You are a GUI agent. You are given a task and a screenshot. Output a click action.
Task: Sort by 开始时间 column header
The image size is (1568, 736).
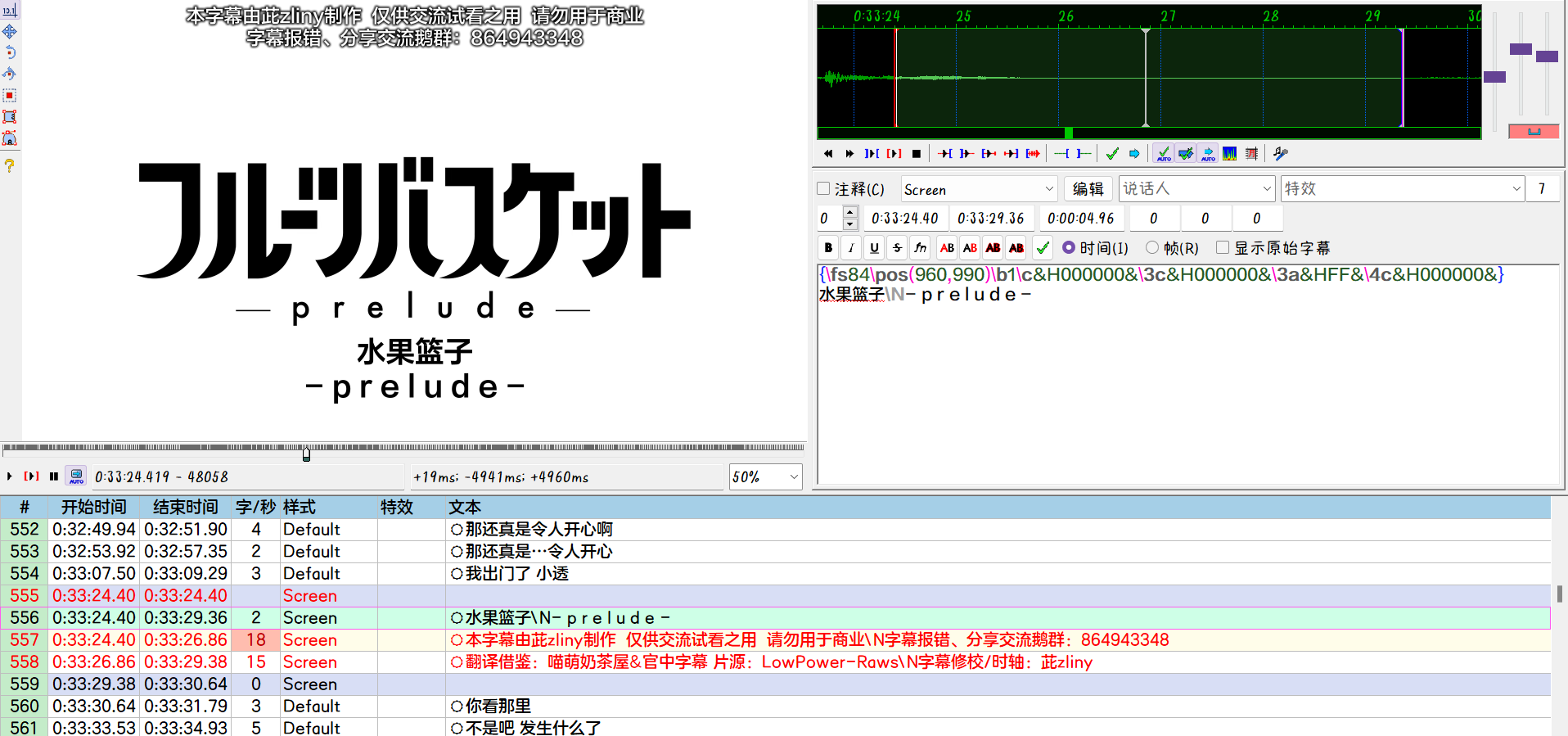pos(94,507)
